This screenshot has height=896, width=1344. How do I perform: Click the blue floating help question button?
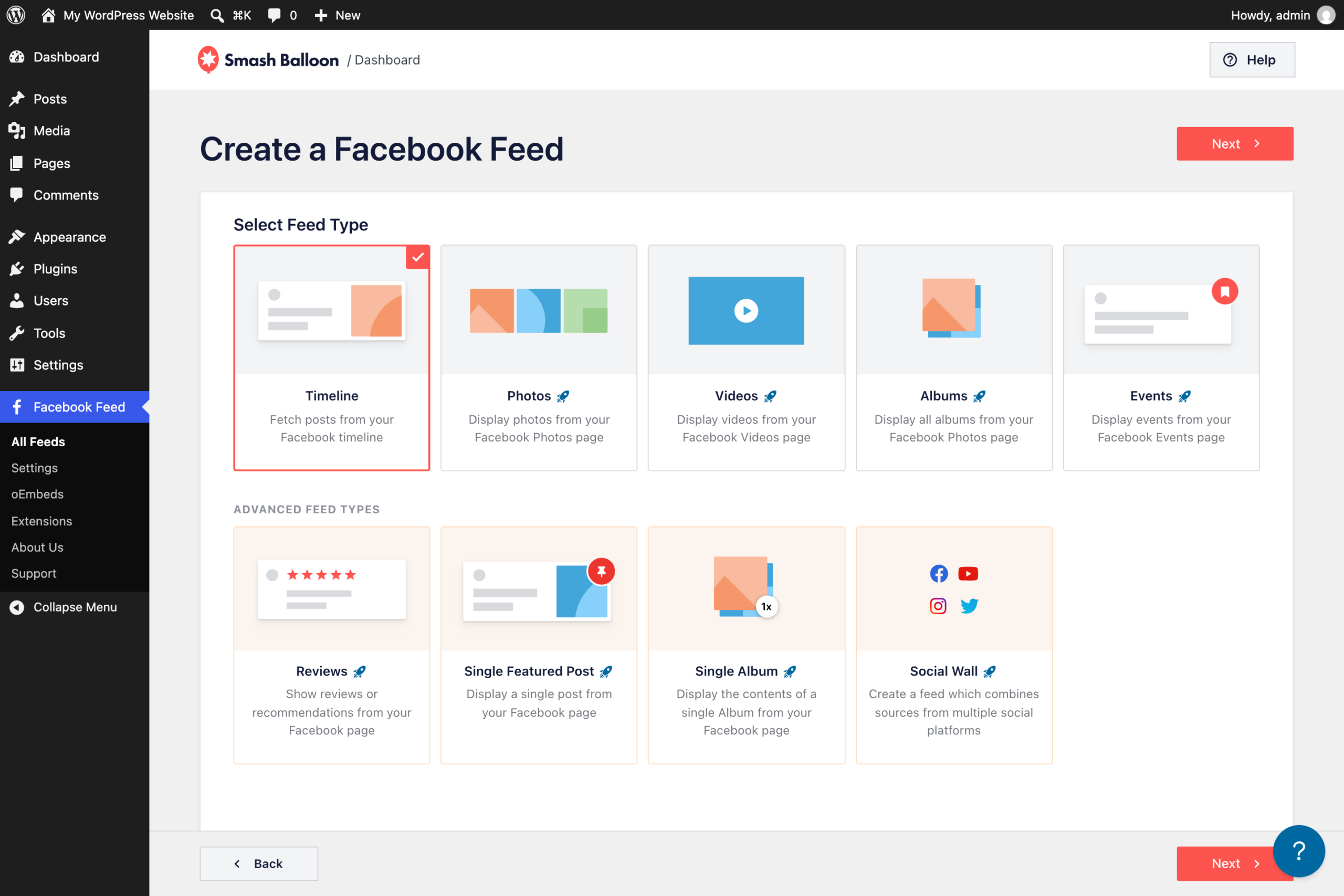[x=1298, y=851]
